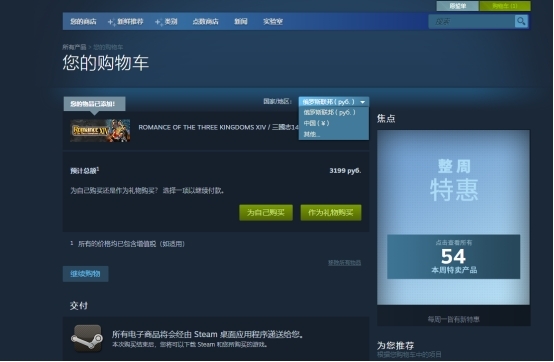The image size is (554, 362).
Task: Click the 您的物品已添加! notification
Action: 94,104
